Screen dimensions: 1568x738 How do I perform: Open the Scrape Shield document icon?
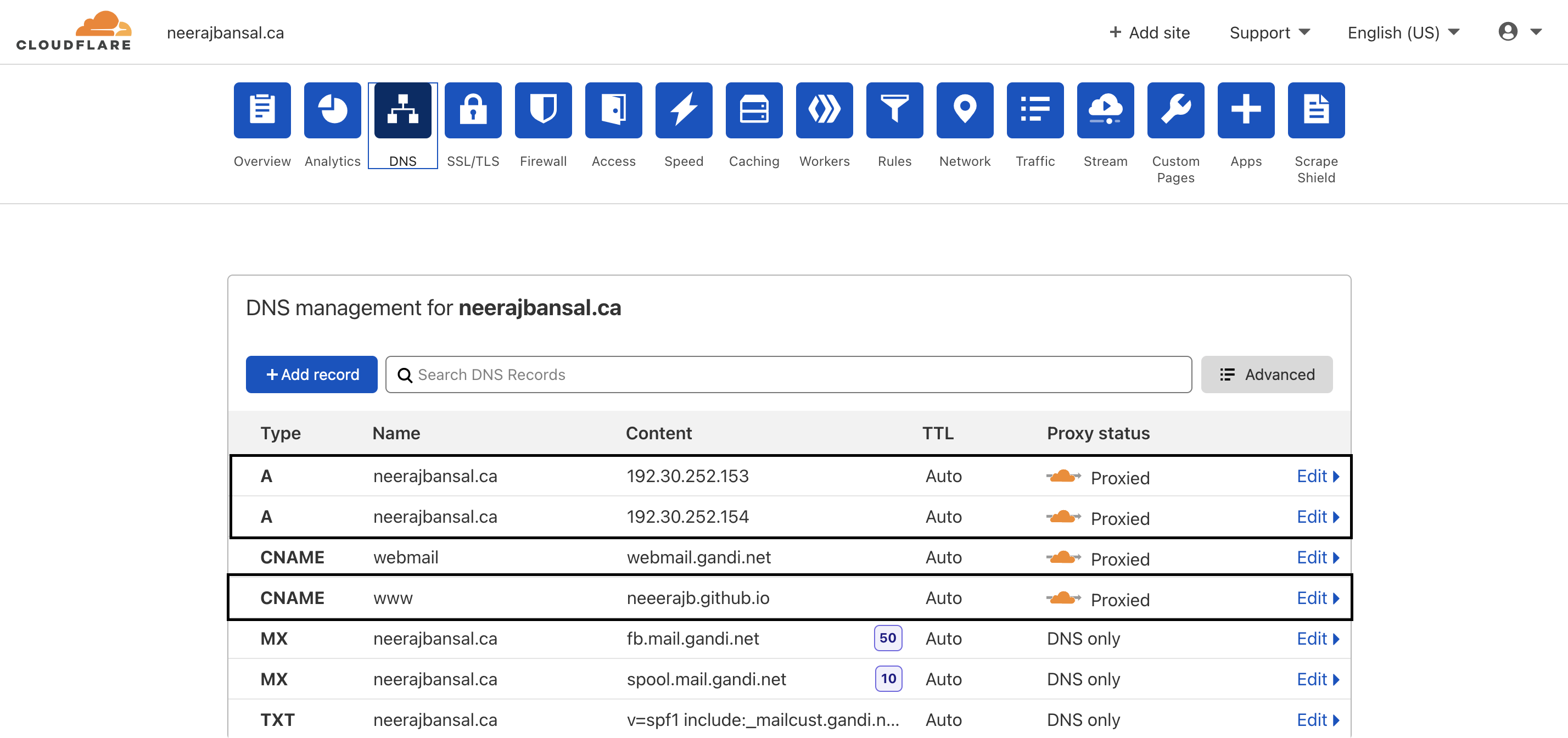coord(1317,110)
